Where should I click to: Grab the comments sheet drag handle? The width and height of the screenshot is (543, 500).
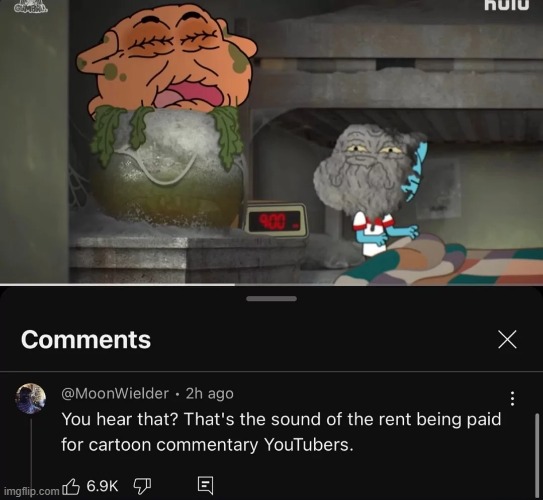(x=272, y=299)
